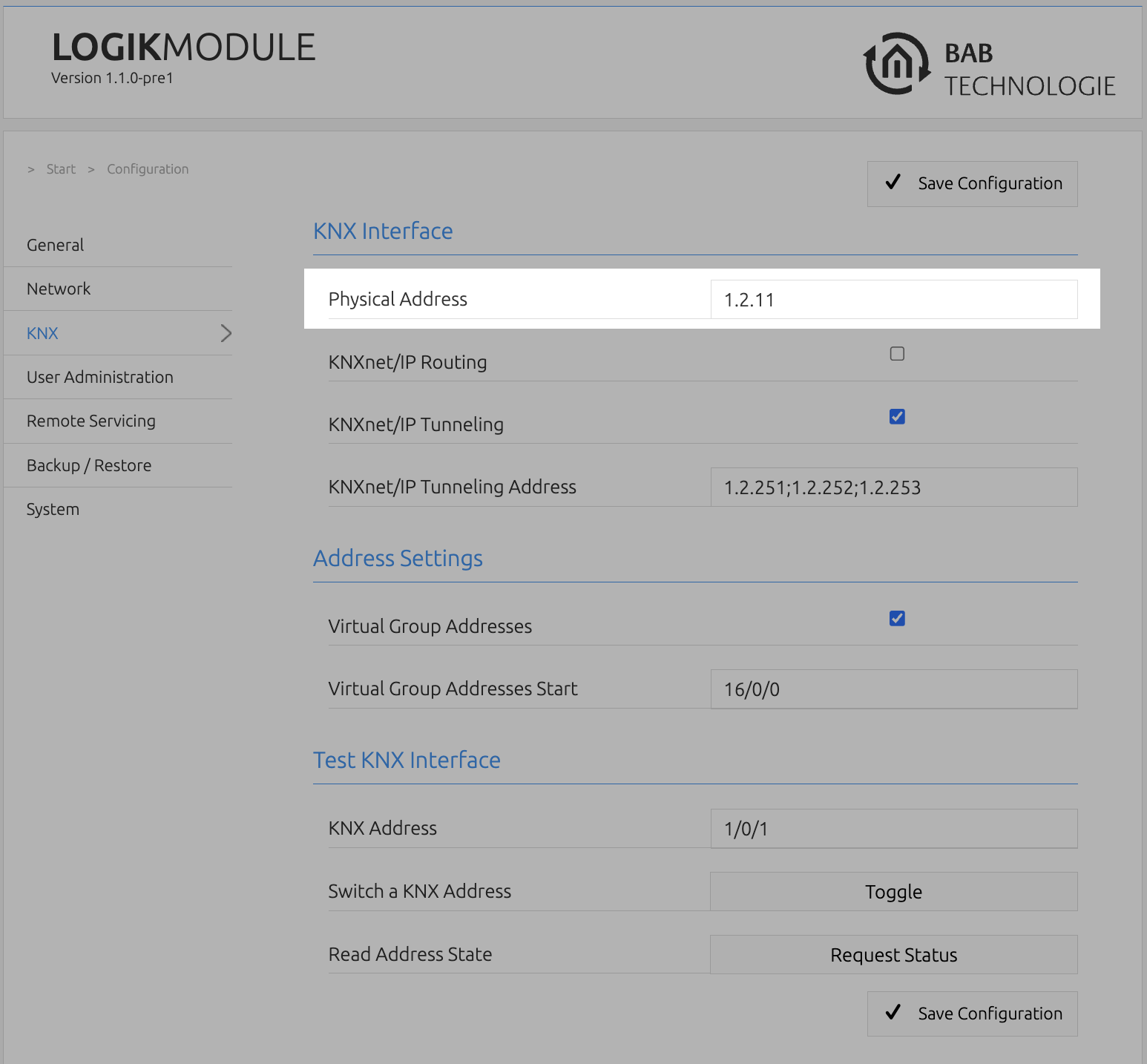
Task: Click the KNXnet/IP Tunneling Address field
Action: [894, 487]
